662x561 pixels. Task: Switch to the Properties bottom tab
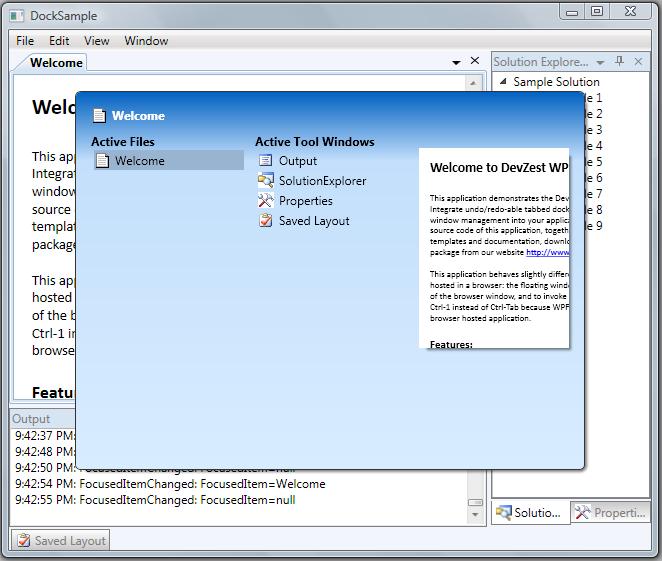click(x=610, y=512)
